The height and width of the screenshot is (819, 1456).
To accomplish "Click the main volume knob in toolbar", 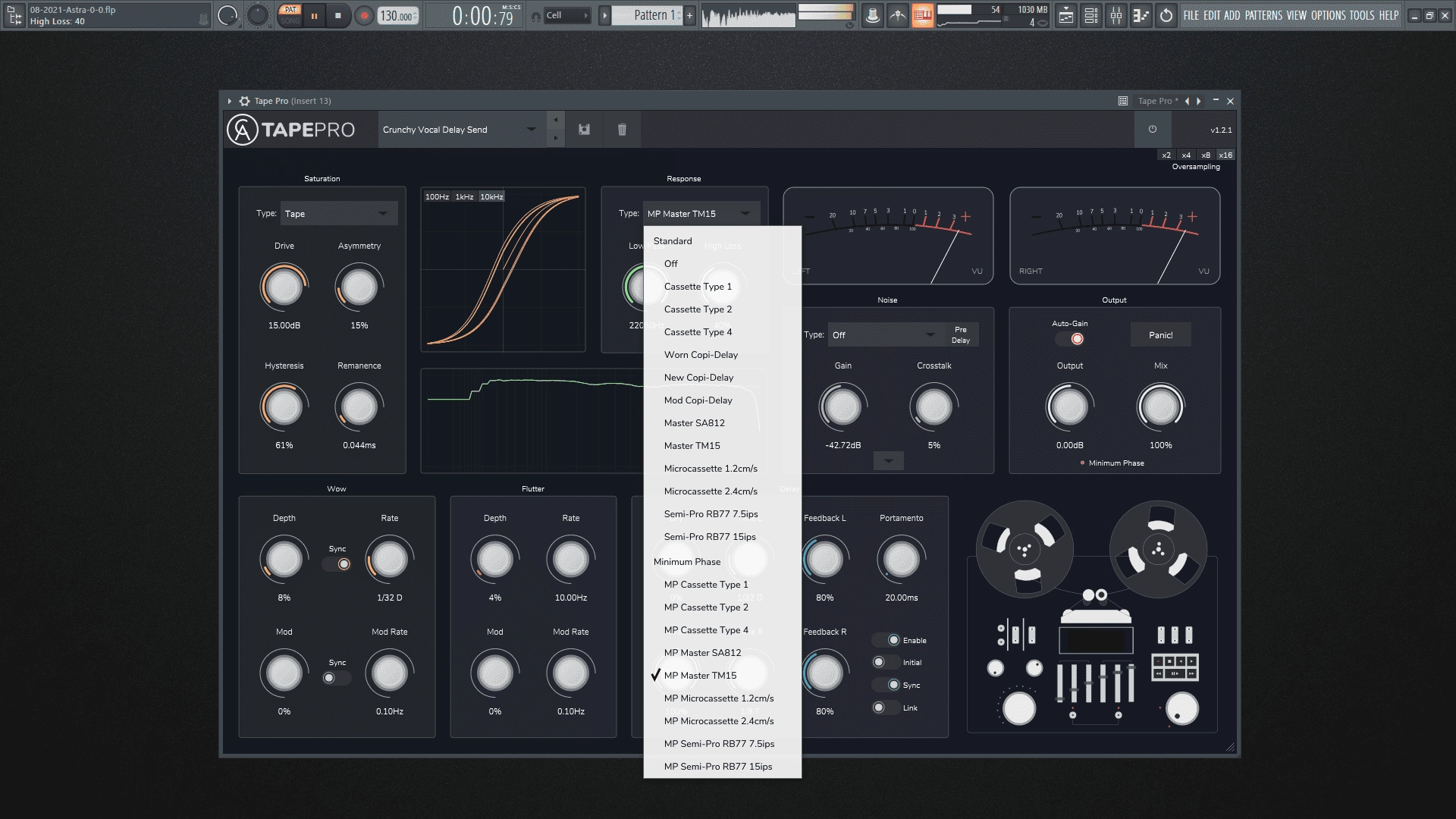I will click(227, 15).
